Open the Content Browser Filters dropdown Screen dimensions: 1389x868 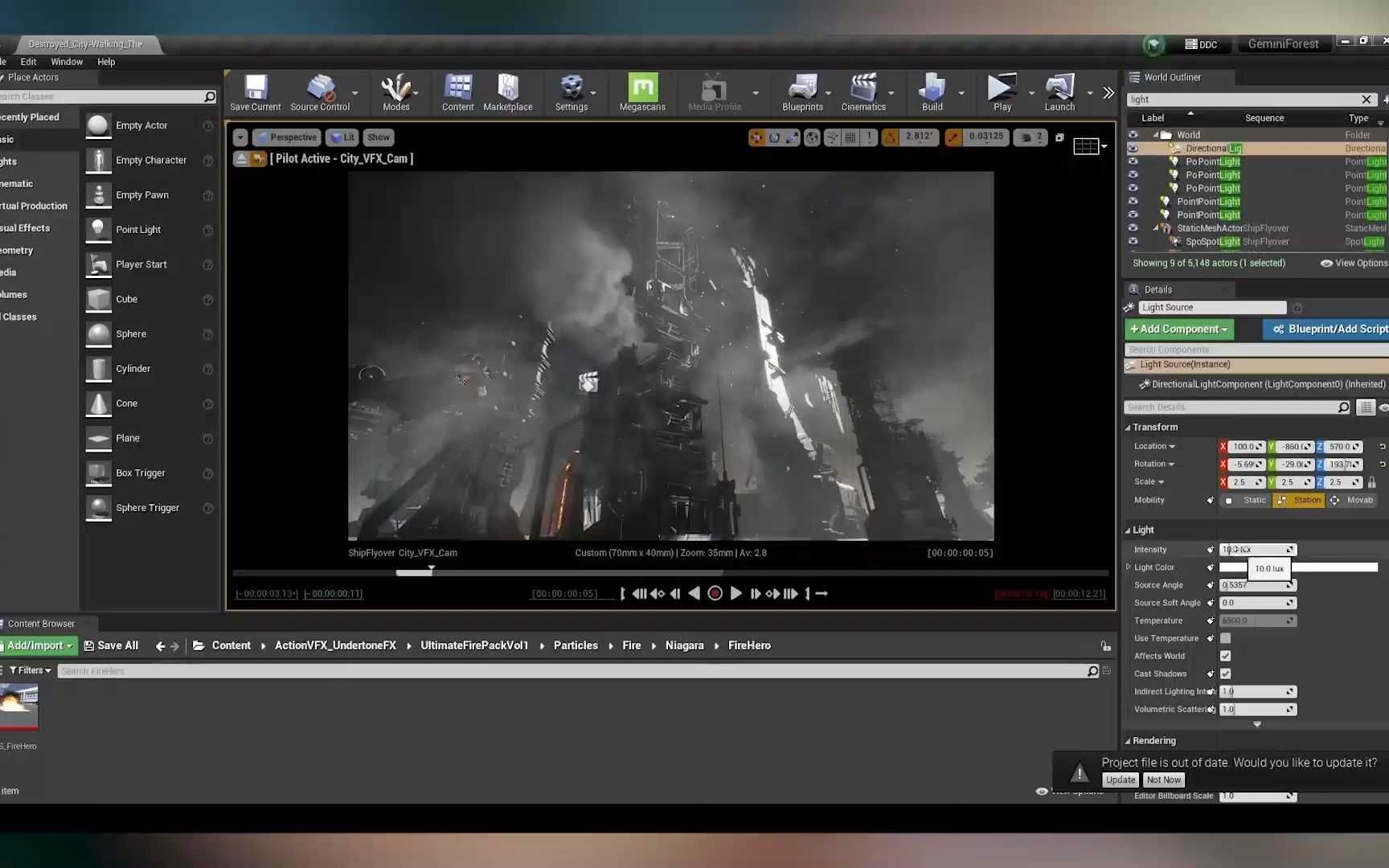(30, 670)
